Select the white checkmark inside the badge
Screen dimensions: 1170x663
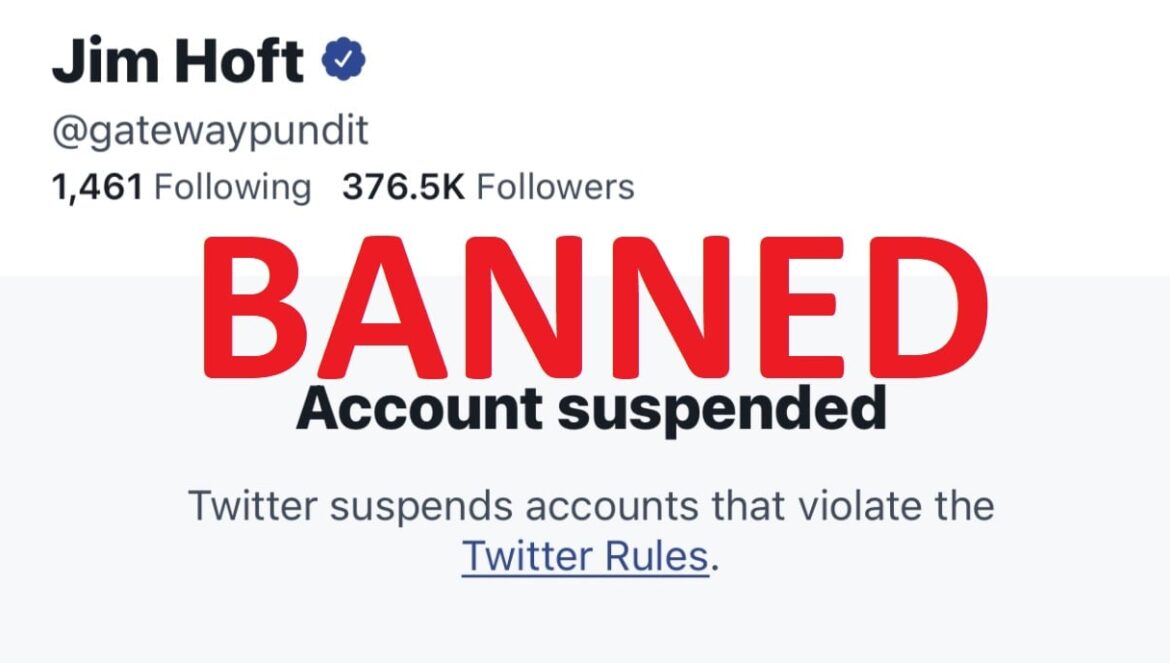tap(343, 60)
